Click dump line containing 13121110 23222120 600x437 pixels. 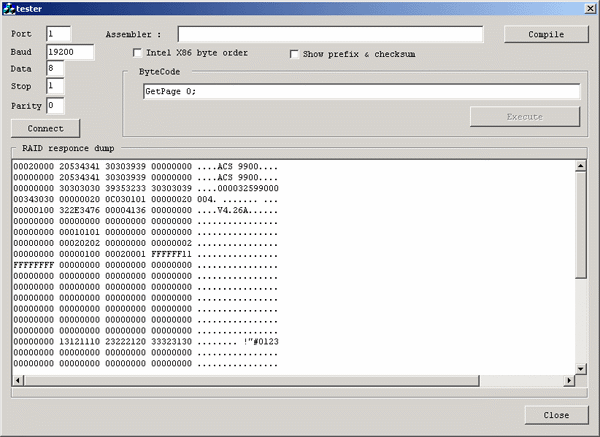tap(146, 342)
